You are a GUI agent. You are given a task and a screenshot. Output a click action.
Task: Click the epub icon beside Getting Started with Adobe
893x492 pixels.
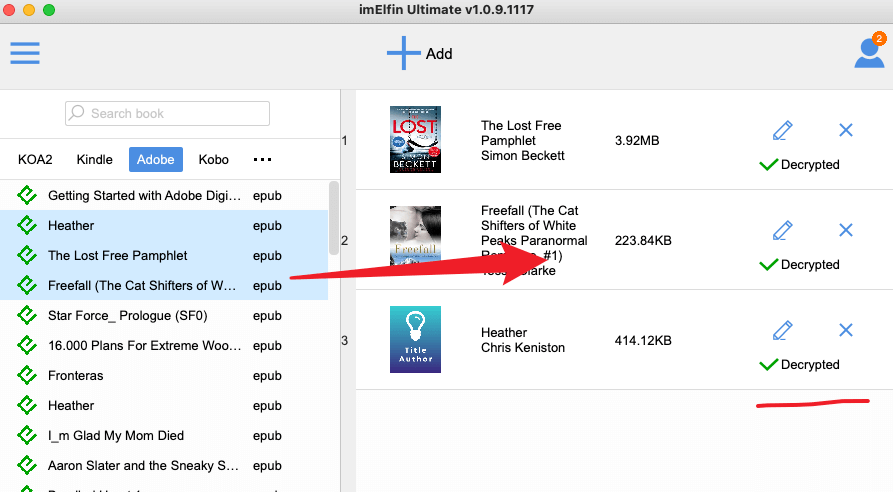27,195
